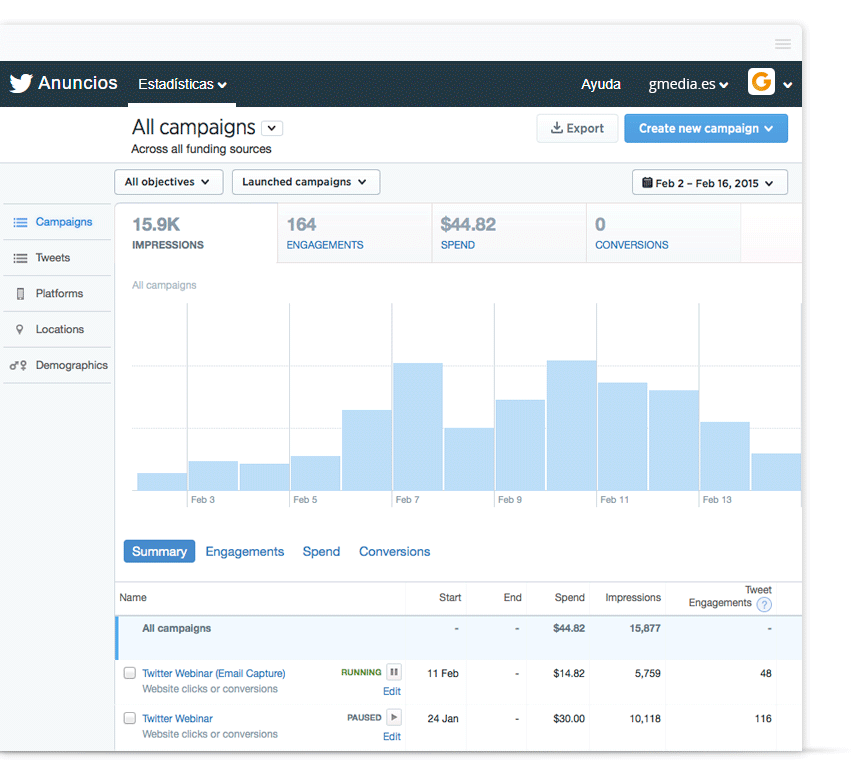Click the 24 Jan start date

443,718
